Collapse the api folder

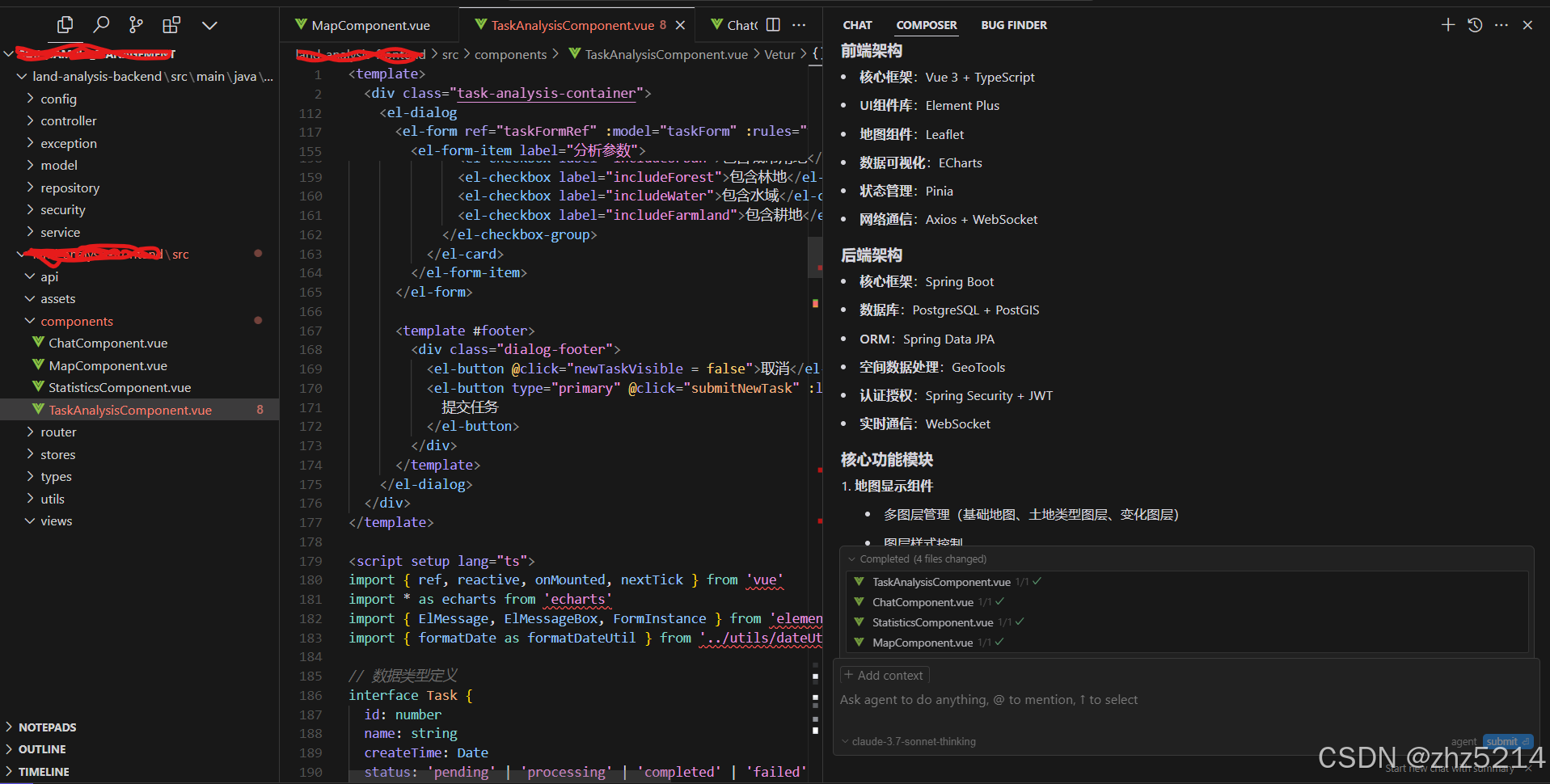tap(49, 276)
